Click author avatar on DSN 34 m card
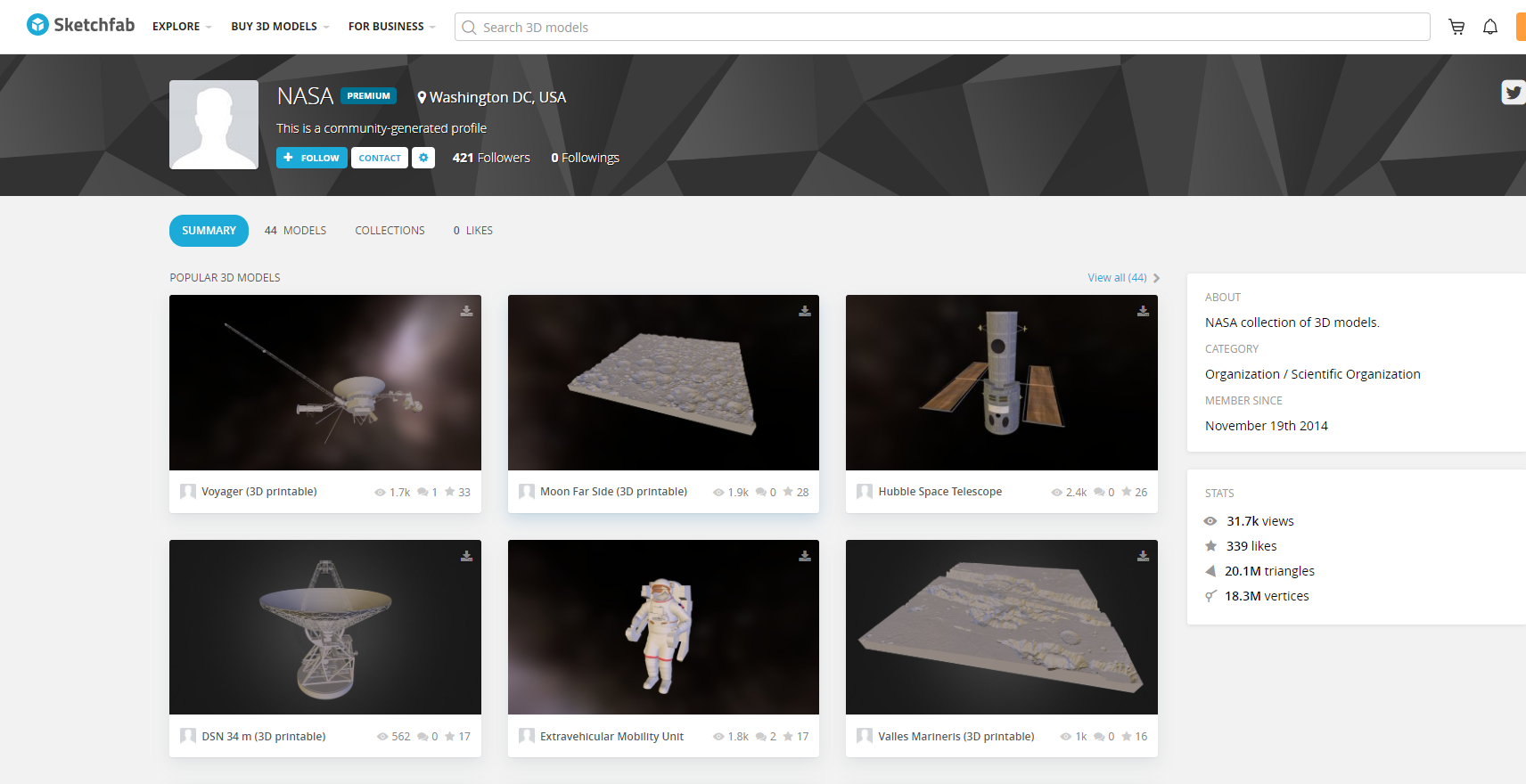The height and width of the screenshot is (784, 1526). click(188, 736)
